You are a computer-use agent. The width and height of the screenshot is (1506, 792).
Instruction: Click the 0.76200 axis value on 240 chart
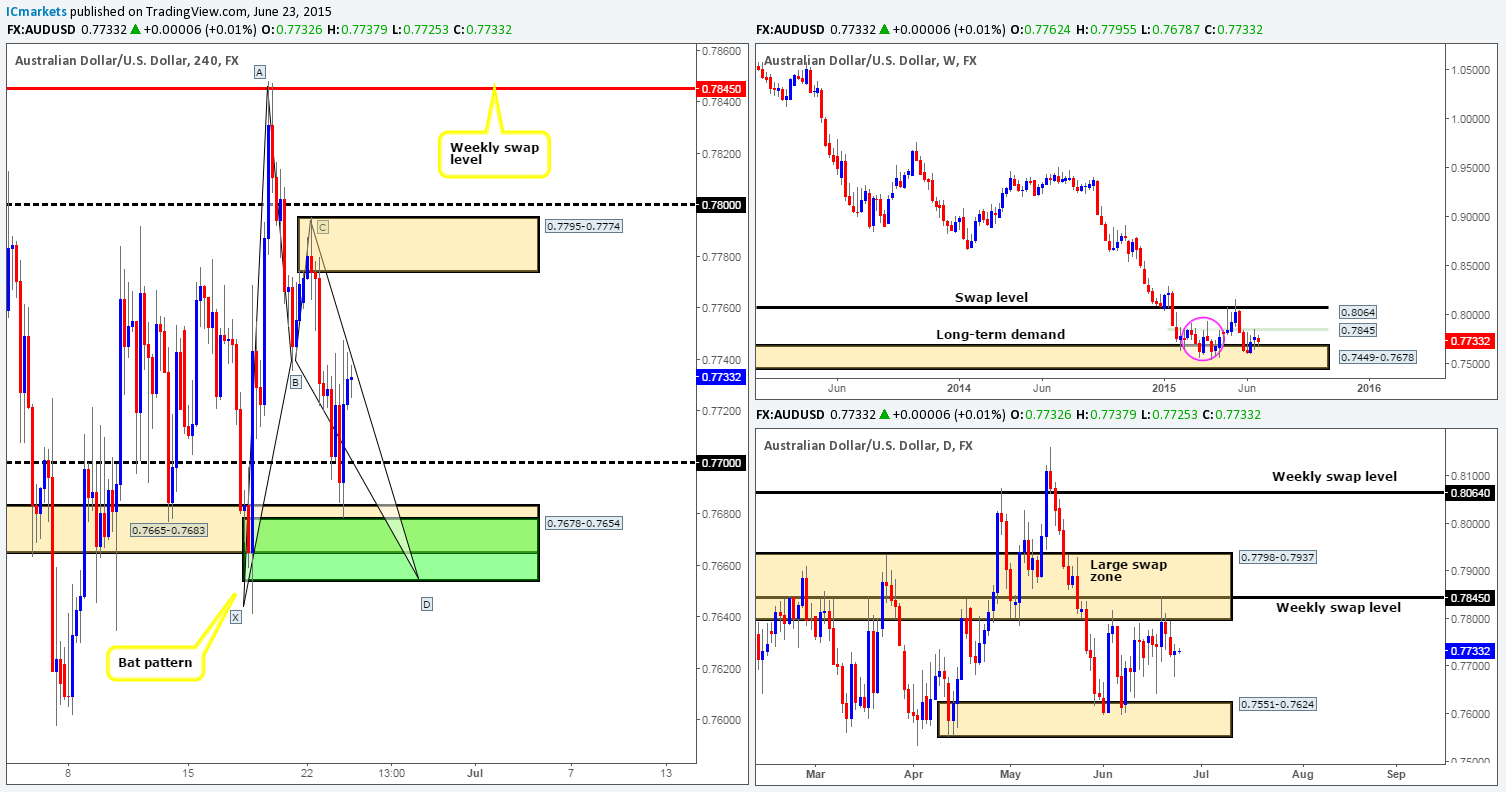pyautogui.click(x=721, y=668)
